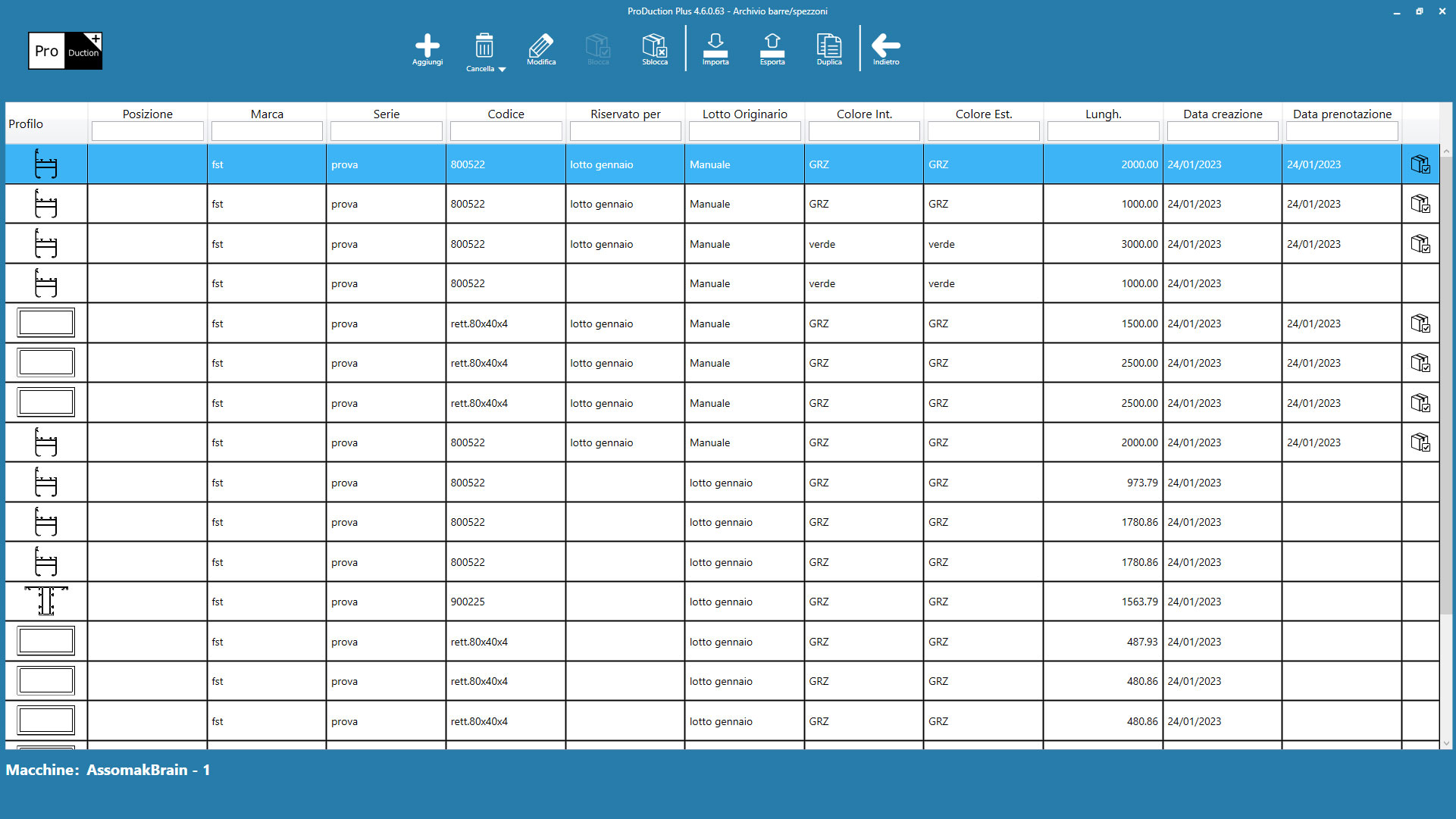This screenshot has height=819, width=1456.
Task: Click the Modifica pencil icon
Action: pyautogui.click(x=541, y=46)
